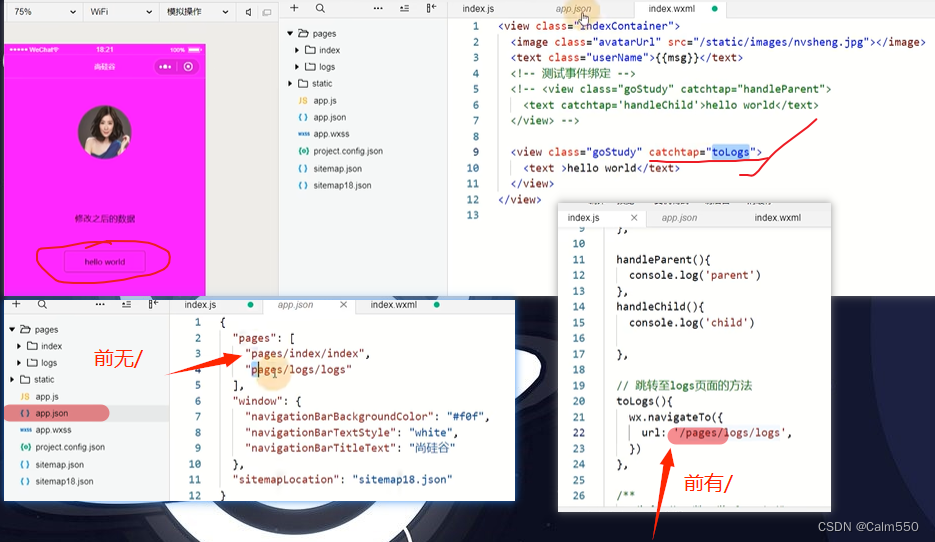Click the collapse panel icon in top explorer
935x542 pixels.
point(431,8)
